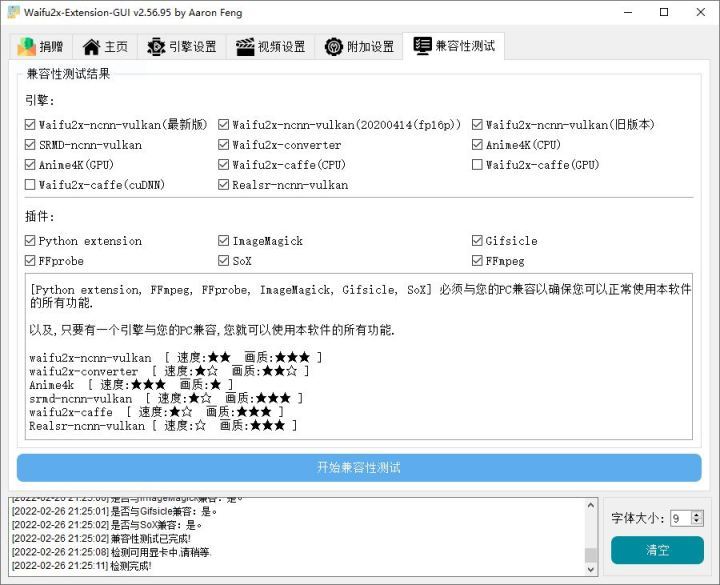The image size is (720, 585).
Task: Minimize the Waifu2x-Extension-GUI window
Action: click(628, 12)
